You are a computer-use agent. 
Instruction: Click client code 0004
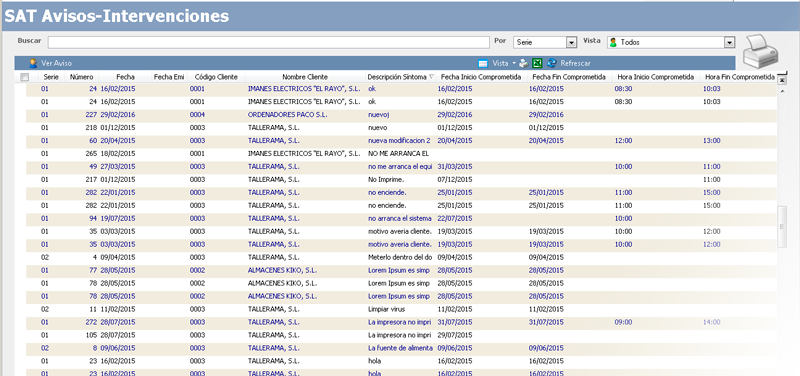tap(197, 115)
